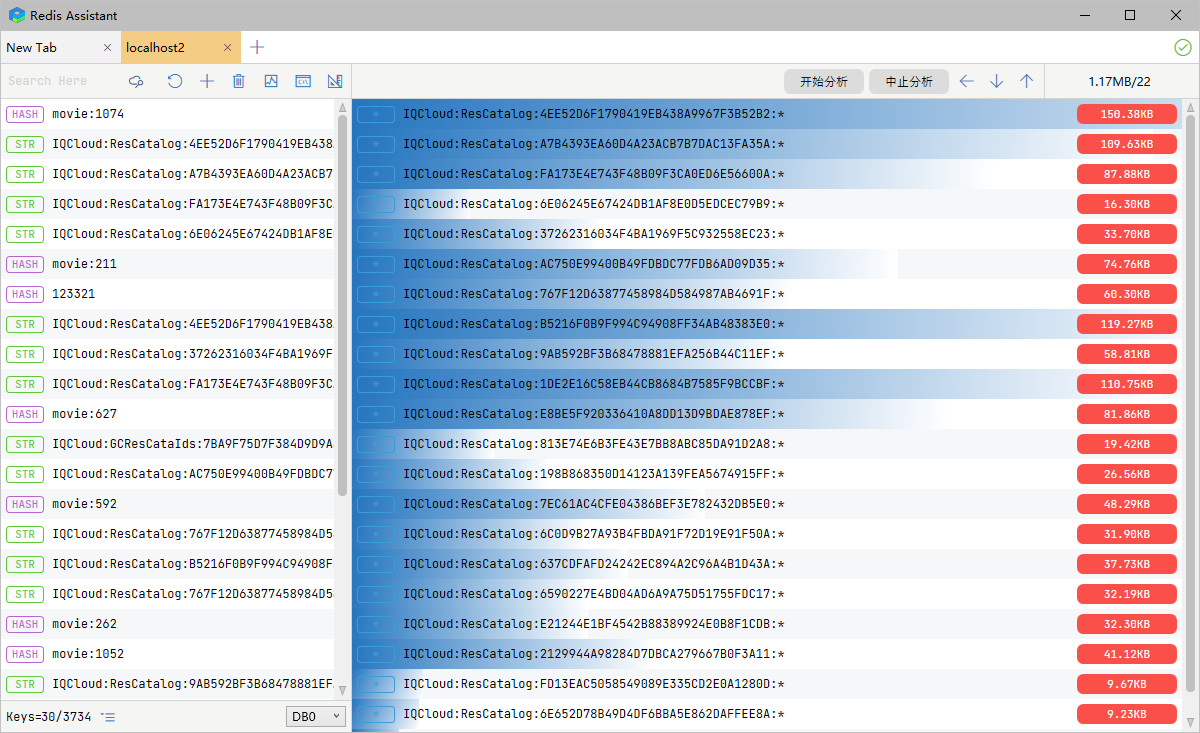Refresh the key list
Image resolution: width=1200 pixels, height=733 pixels.
click(x=175, y=81)
